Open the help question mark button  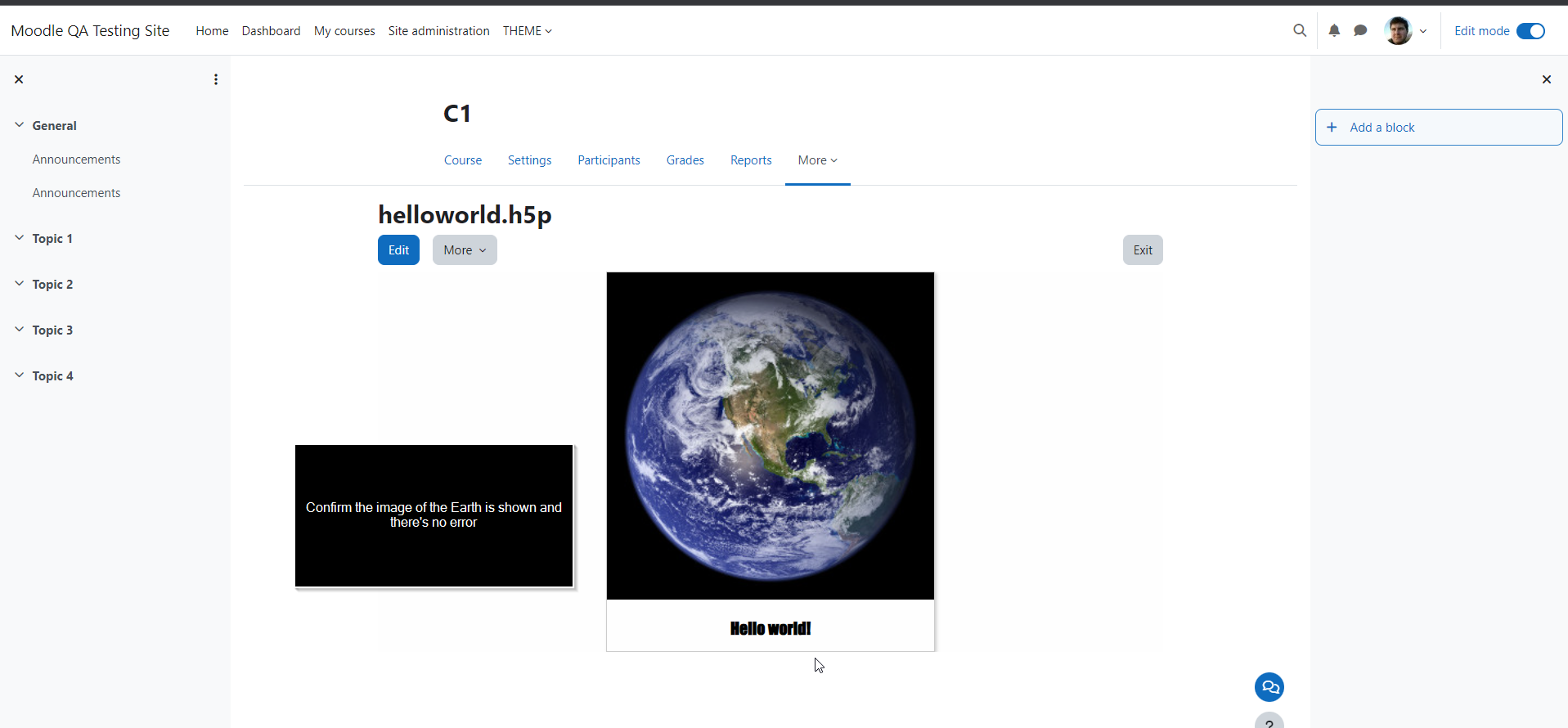click(1269, 721)
